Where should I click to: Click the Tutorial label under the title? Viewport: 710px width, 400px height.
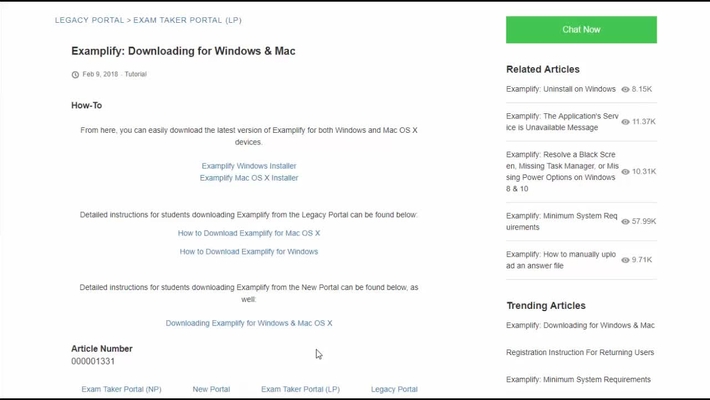(x=135, y=74)
